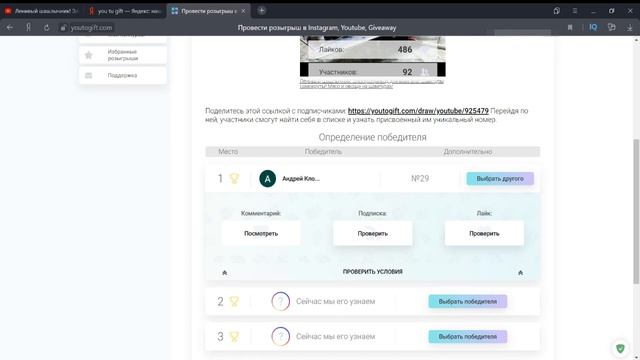The width and height of the screenshot is (640, 360).
Task: Click the number '№29' of the winner
Action: (420, 178)
